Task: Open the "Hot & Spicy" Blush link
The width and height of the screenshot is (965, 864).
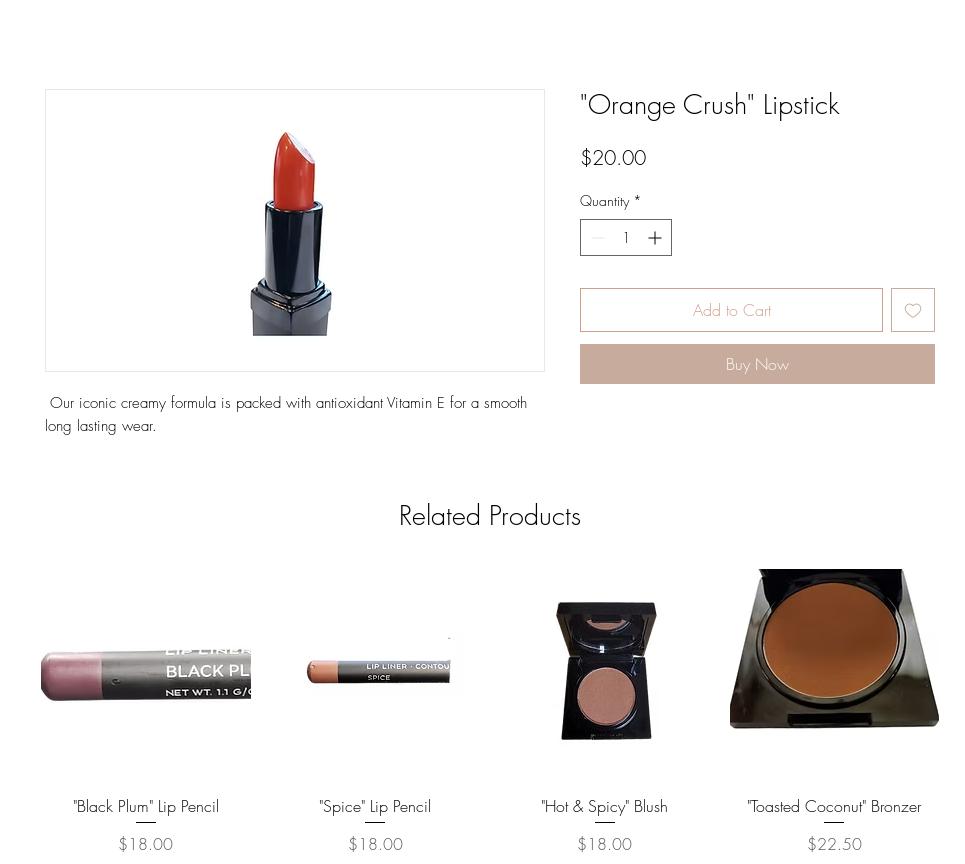Action: [x=604, y=807]
